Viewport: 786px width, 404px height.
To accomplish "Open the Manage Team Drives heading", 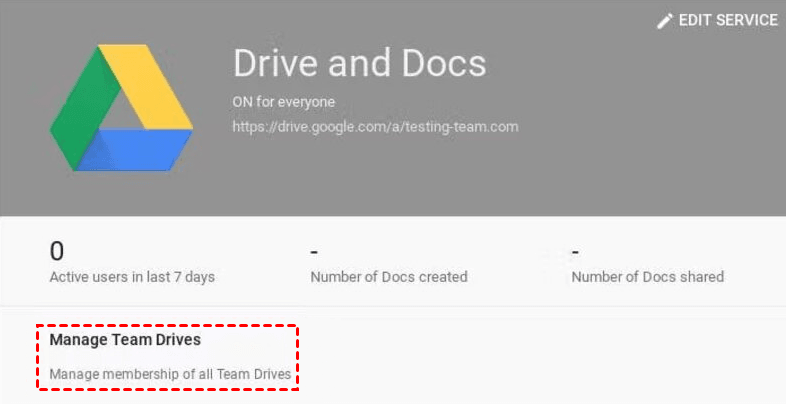I will pos(125,340).
